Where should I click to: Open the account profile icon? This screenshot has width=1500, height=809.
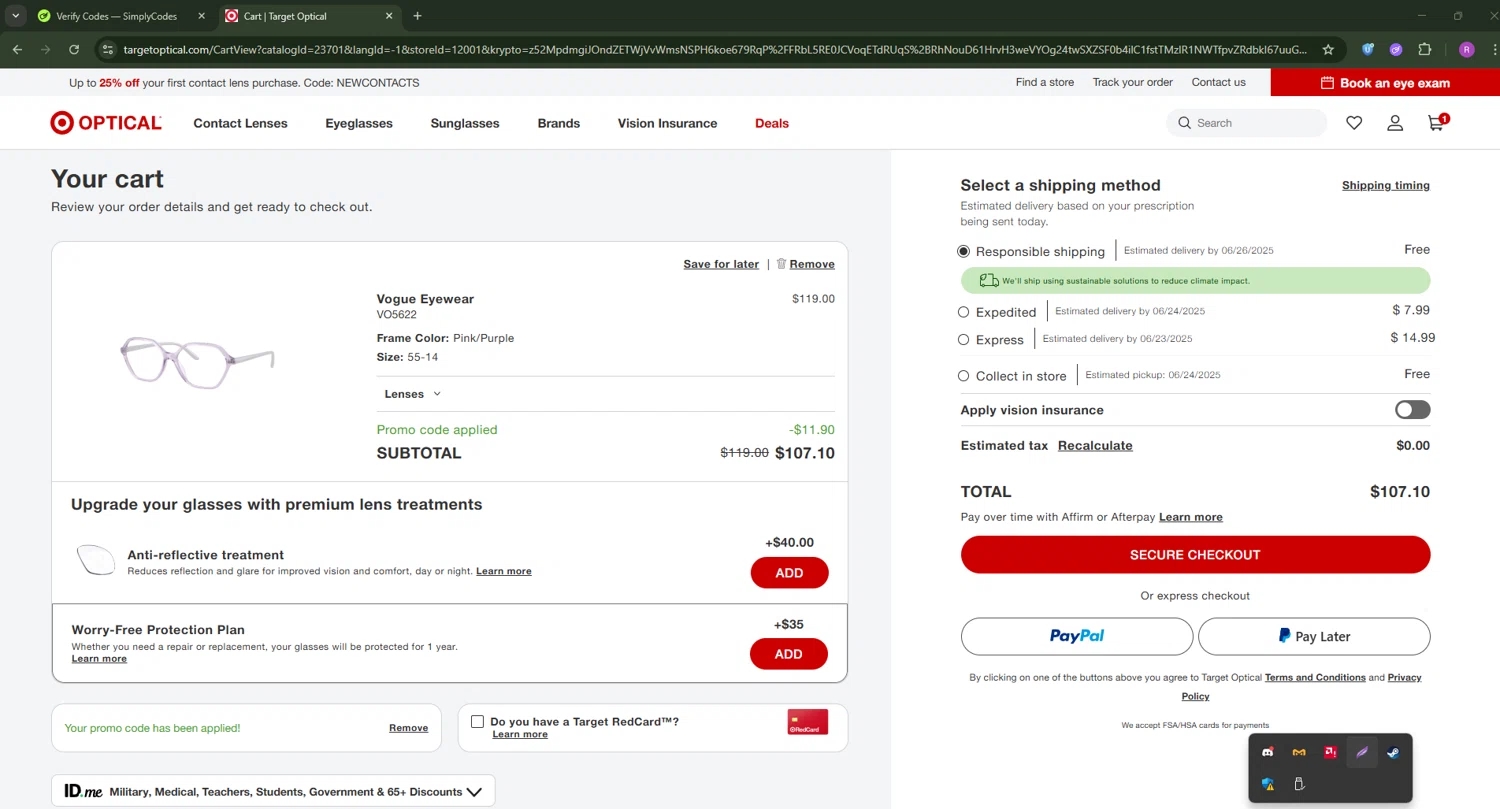[1395, 123]
